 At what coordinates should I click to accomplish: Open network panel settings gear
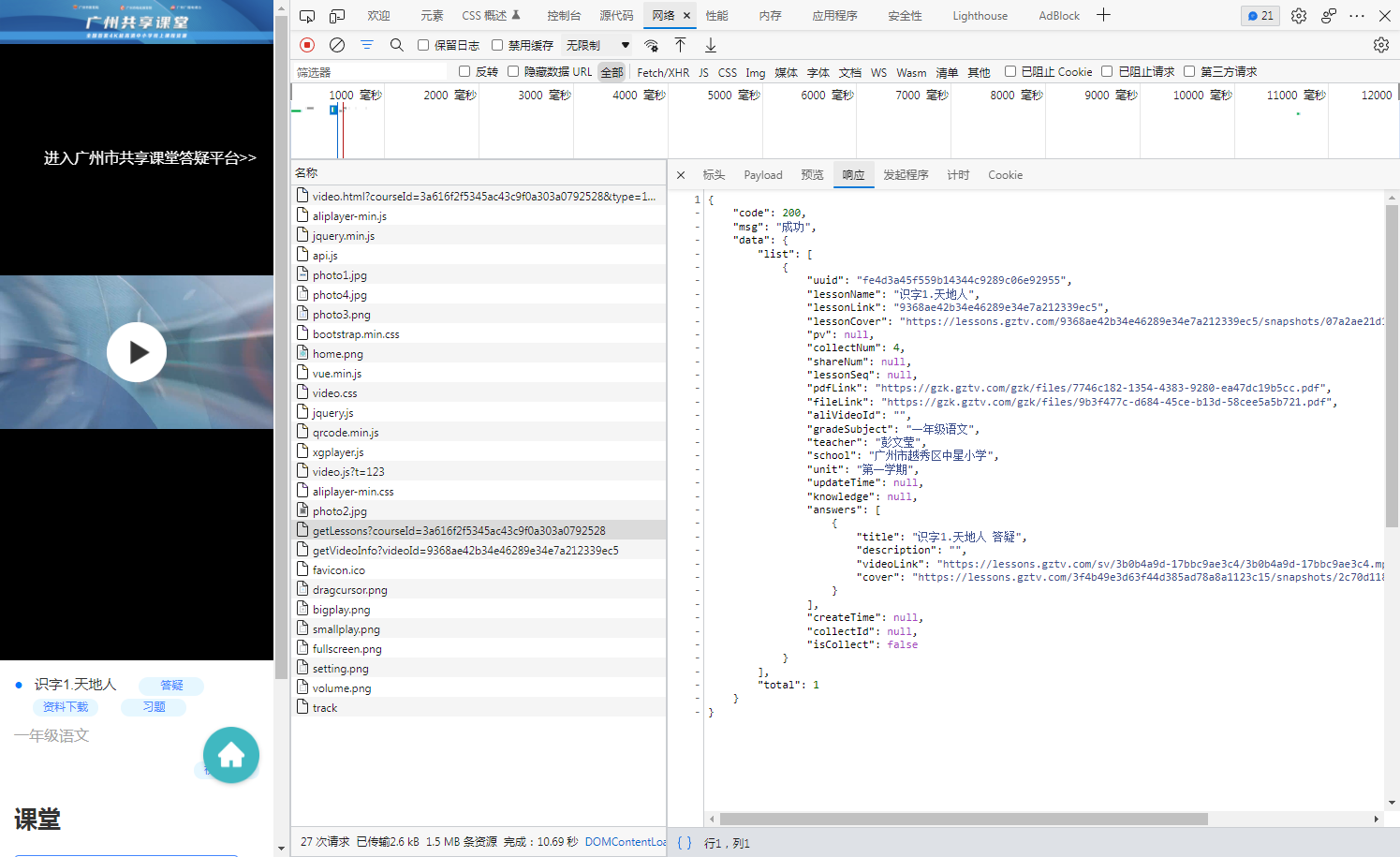1381,45
